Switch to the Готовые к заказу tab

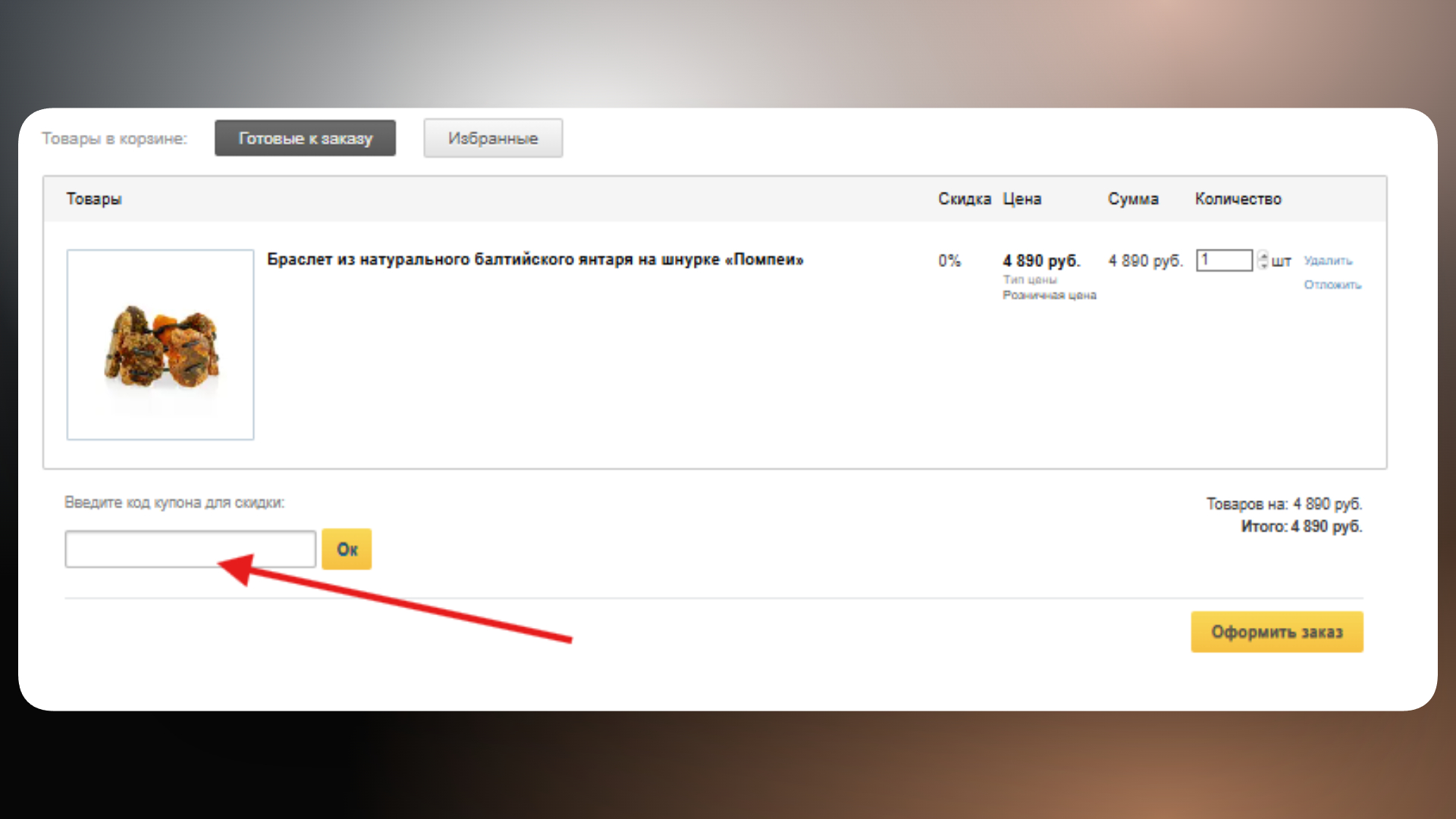pyautogui.click(x=305, y=138)
